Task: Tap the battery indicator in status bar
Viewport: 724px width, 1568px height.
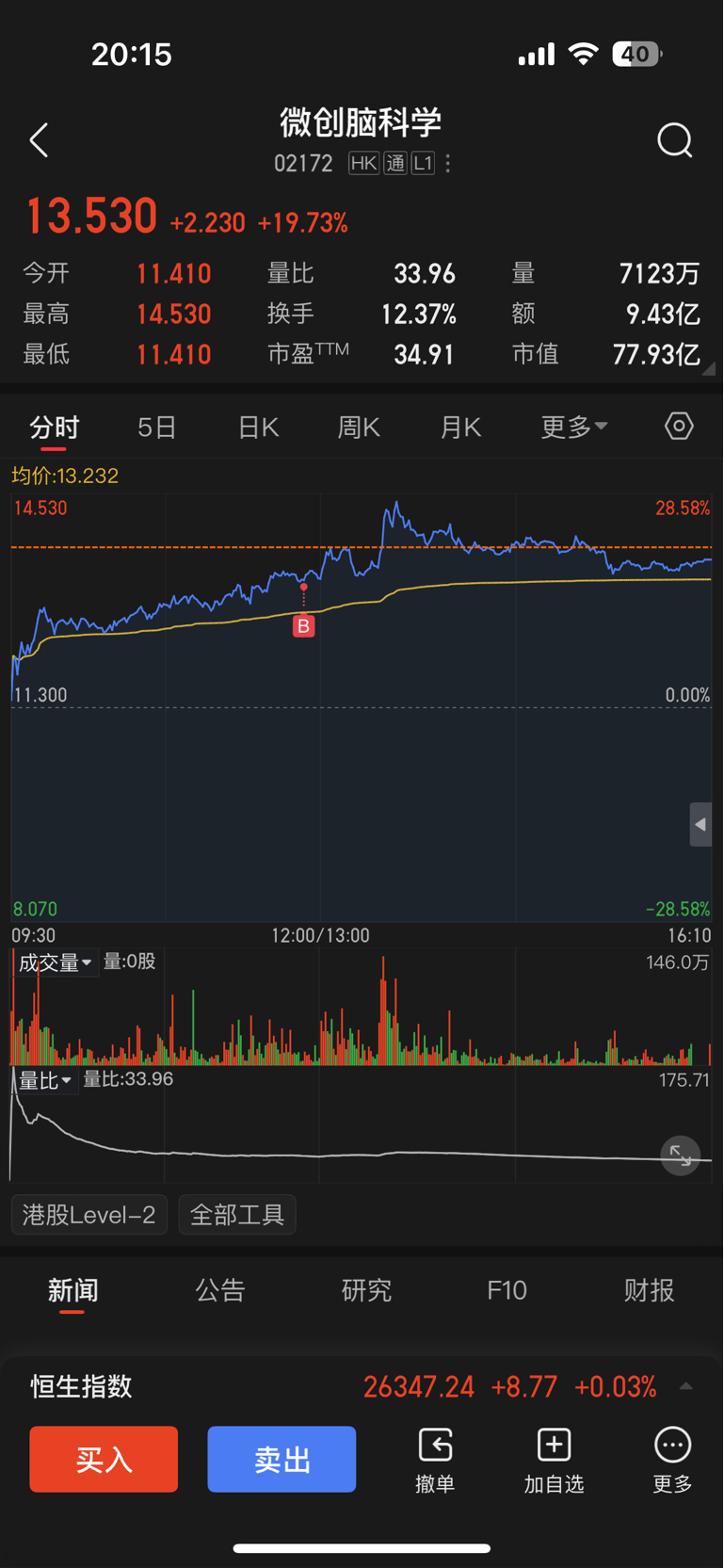Action: tap(637, 54)
